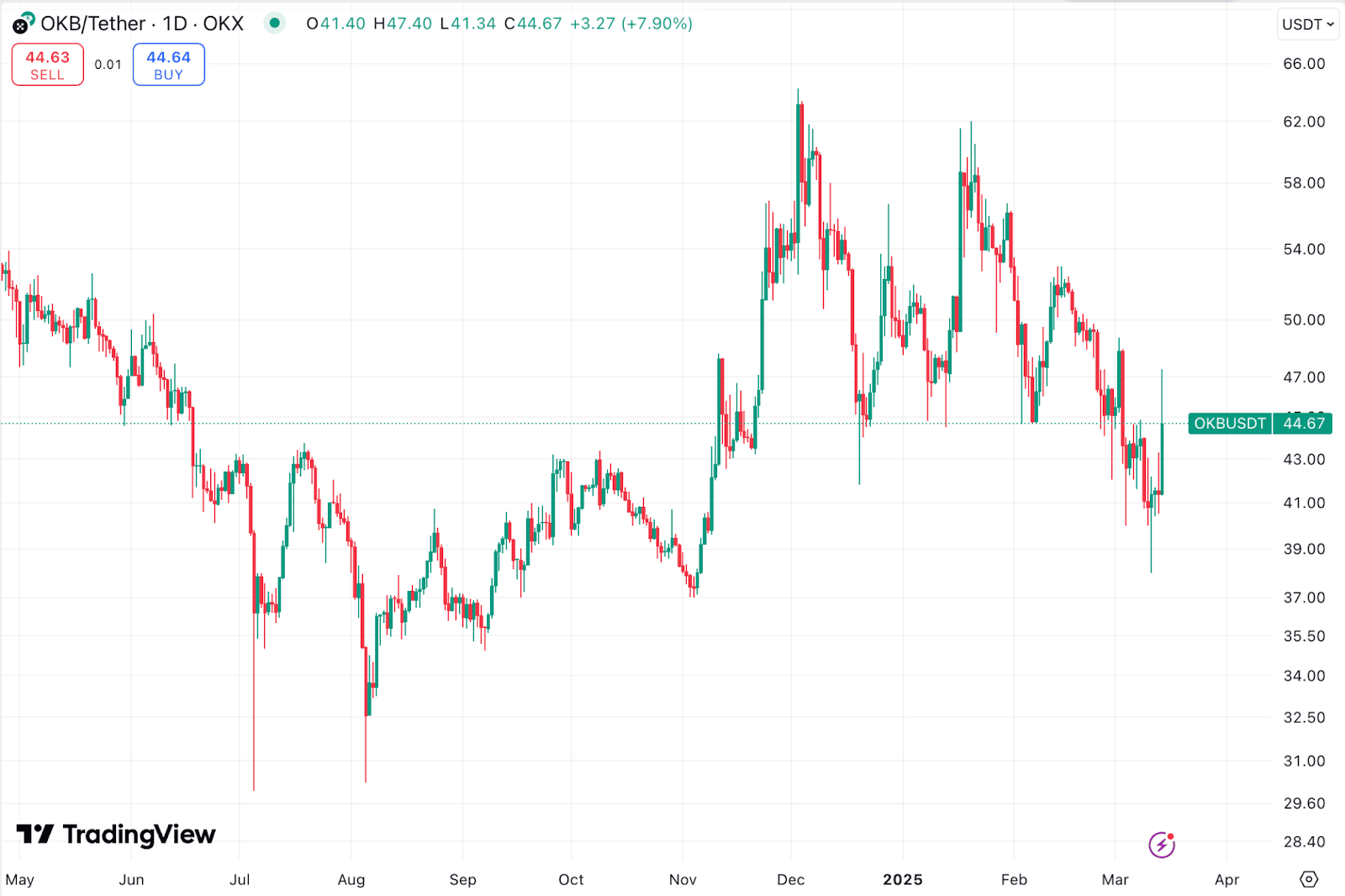Viewport: 1345px width, 896px height.
Task: Click the 32.50 price axis label
Action: click(x=1304, y=718)
